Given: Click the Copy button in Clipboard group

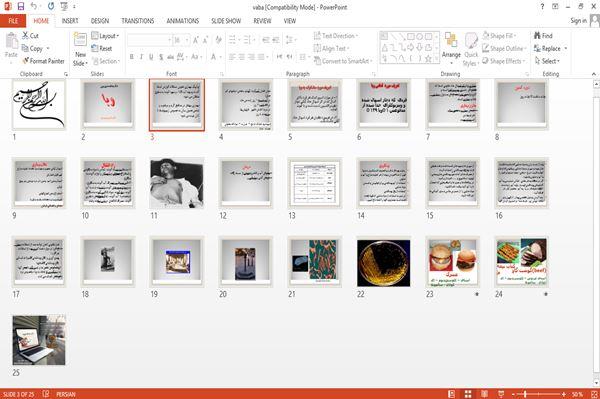Looking at the screenshot, I should click(x=32, y=48).
